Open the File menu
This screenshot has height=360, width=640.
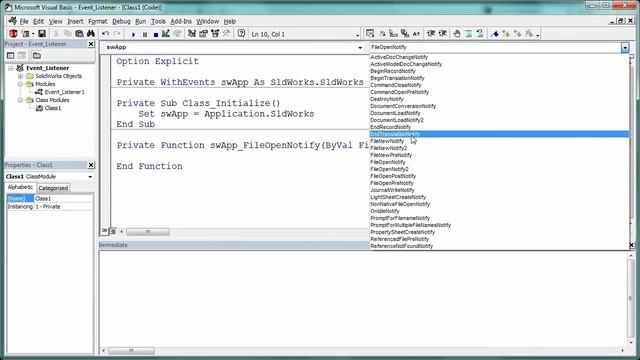(x=24, y=21)
